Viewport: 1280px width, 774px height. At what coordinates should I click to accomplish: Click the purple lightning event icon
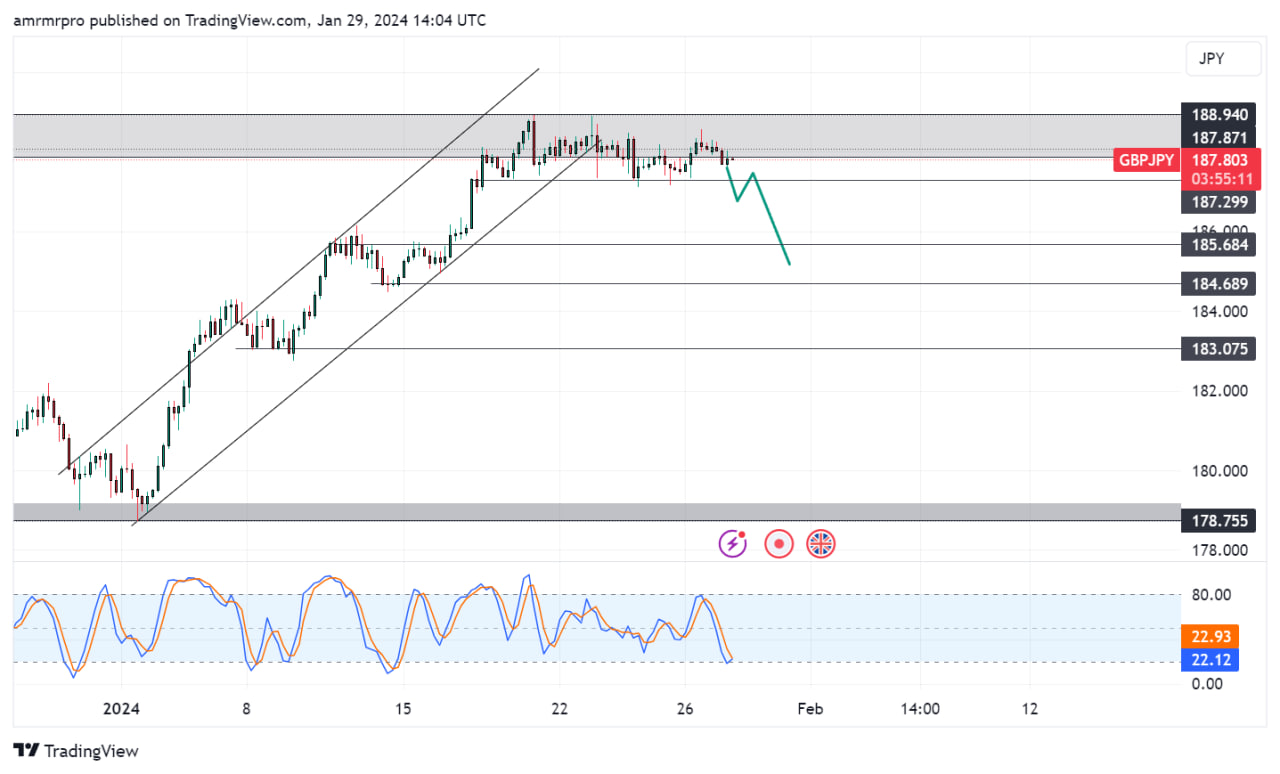click(734, 544)
